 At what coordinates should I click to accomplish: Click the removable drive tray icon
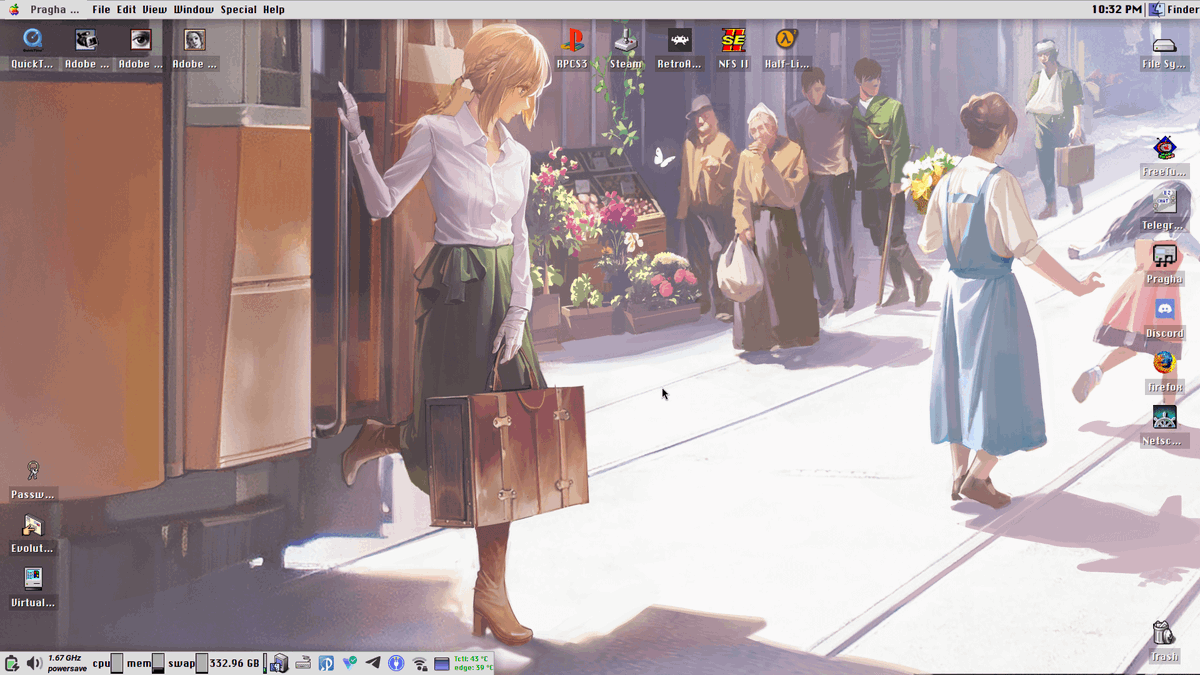point(303,663)
